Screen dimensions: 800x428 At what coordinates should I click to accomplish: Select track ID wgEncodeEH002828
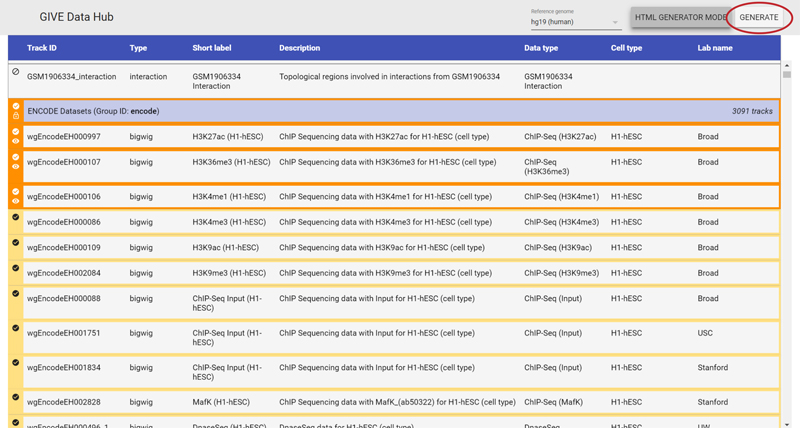coord(64,402)
